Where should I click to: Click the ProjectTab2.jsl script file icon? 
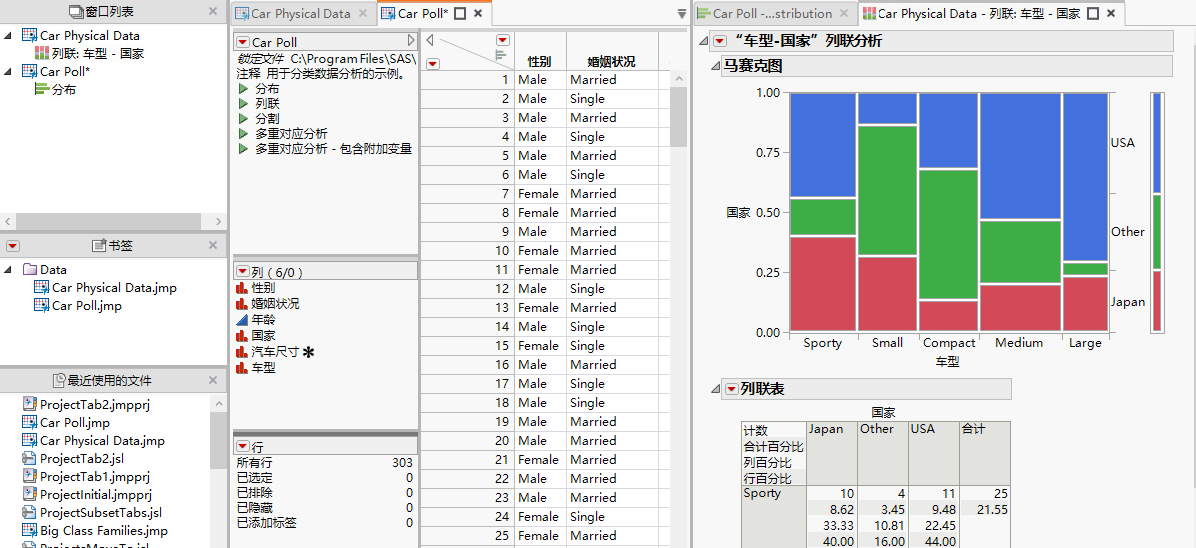30,459
